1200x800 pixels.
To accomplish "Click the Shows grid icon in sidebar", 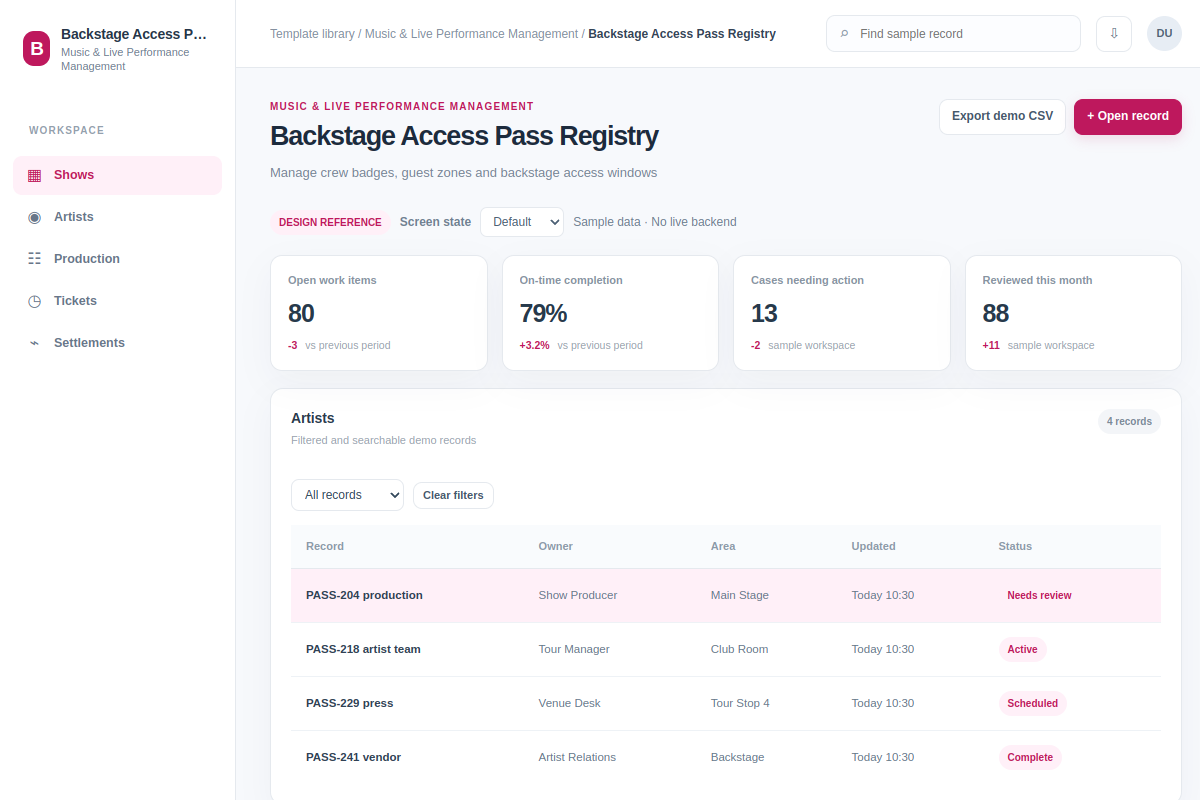I will [35, 175].
